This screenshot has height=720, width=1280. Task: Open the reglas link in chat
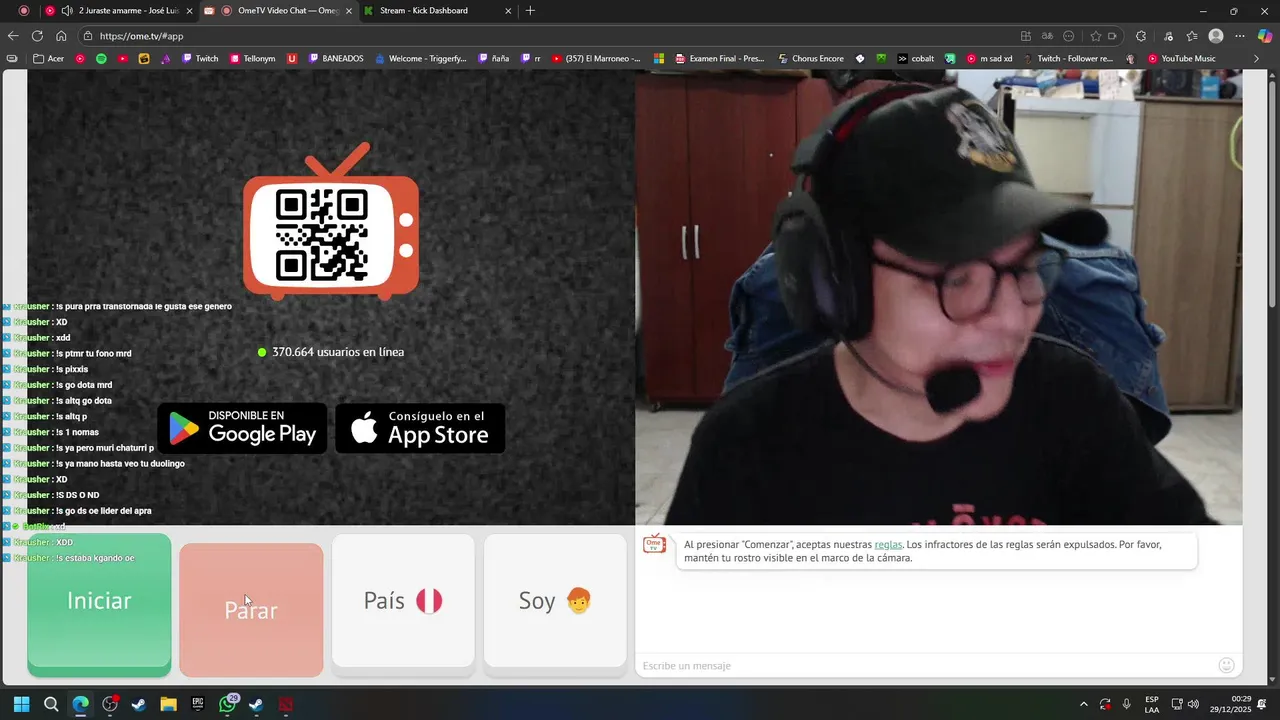tap(888, 545)
